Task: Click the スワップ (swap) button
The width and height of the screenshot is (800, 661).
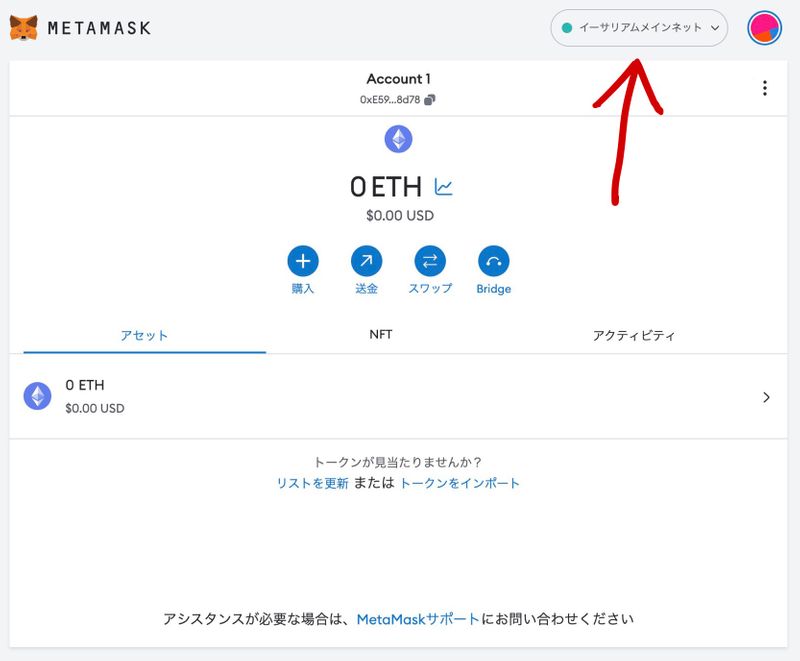Action: pos(430,261)
